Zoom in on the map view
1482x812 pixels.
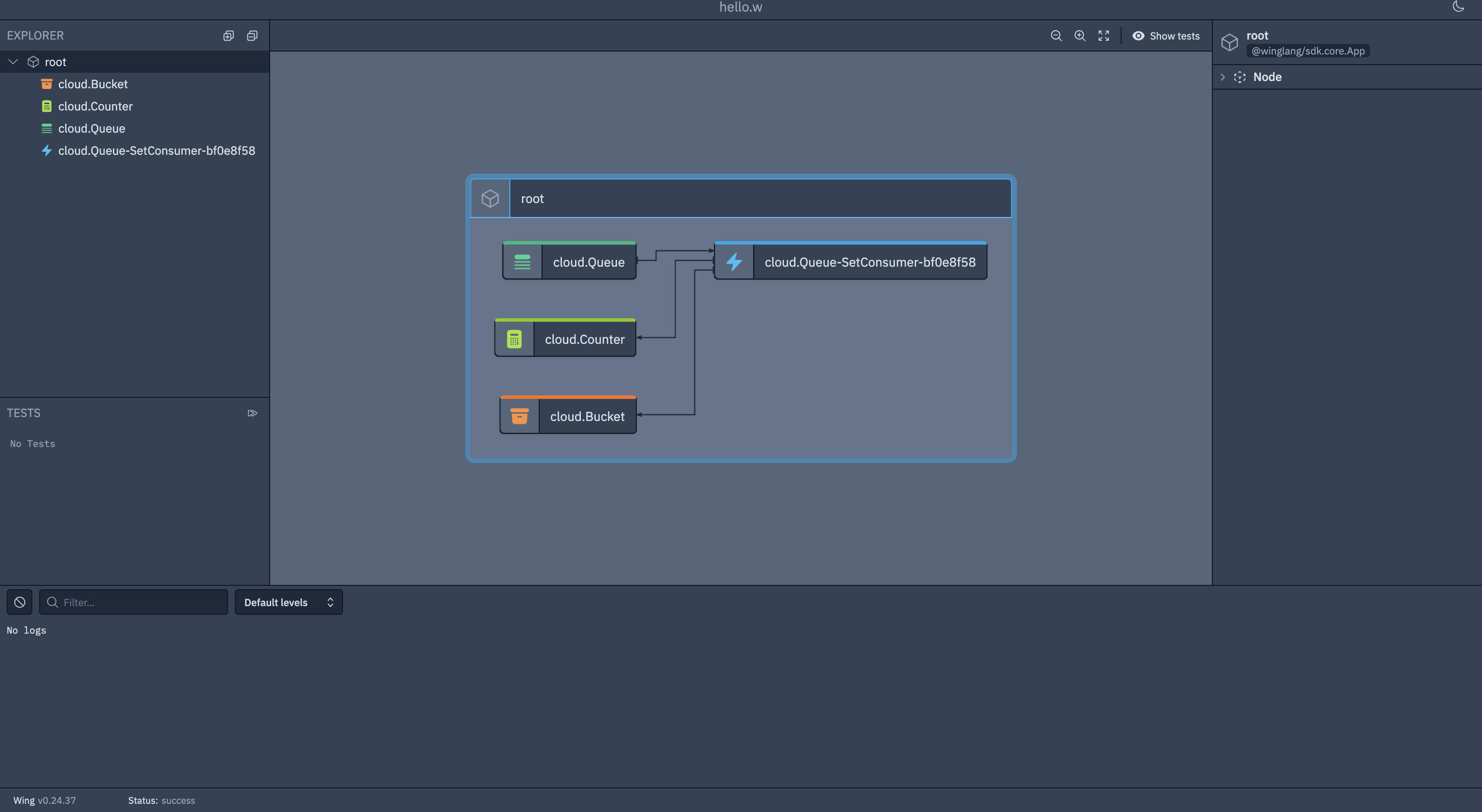point(1080,36)
